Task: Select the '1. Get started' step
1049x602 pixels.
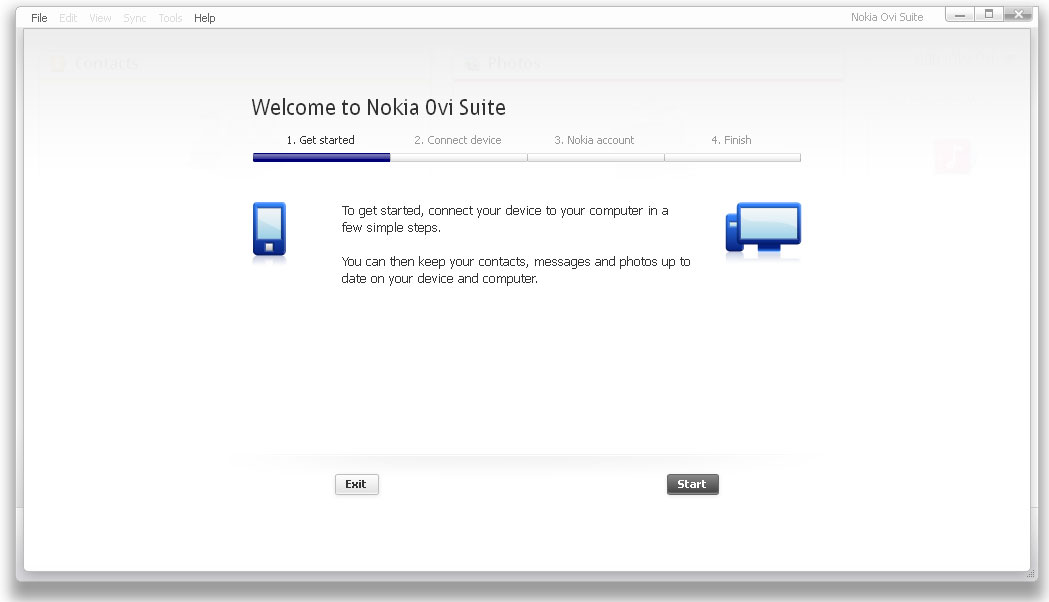Action: pos(320,140)
